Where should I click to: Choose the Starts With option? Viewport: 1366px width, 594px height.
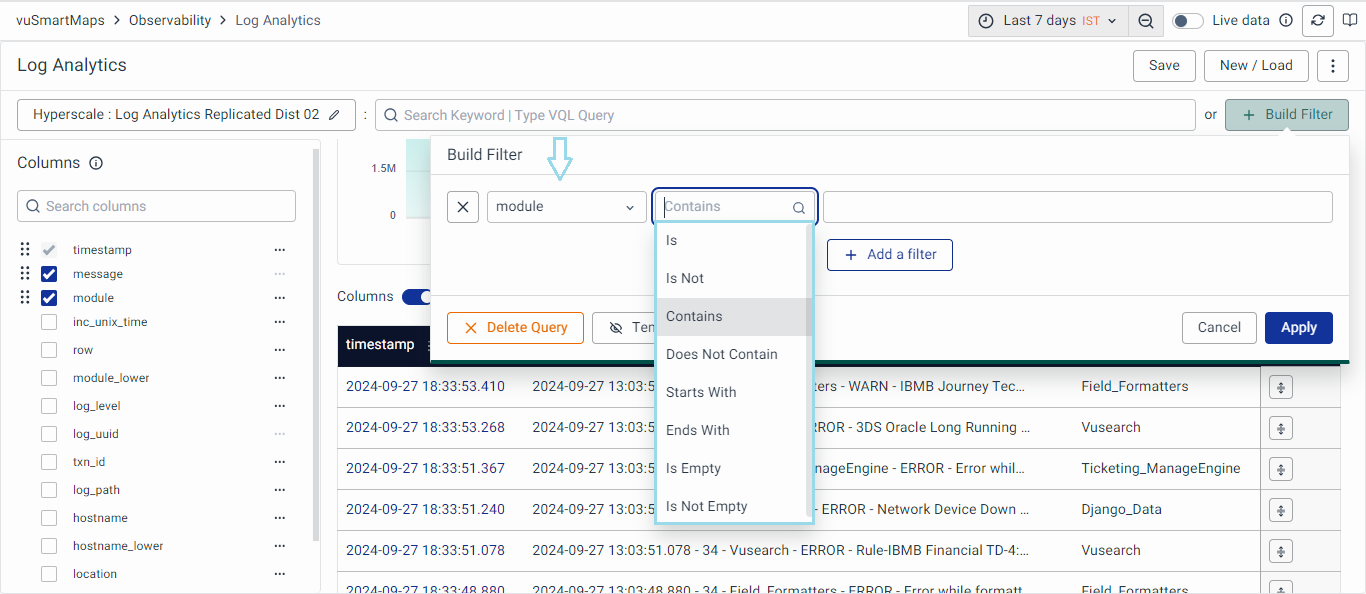(701, 392)
